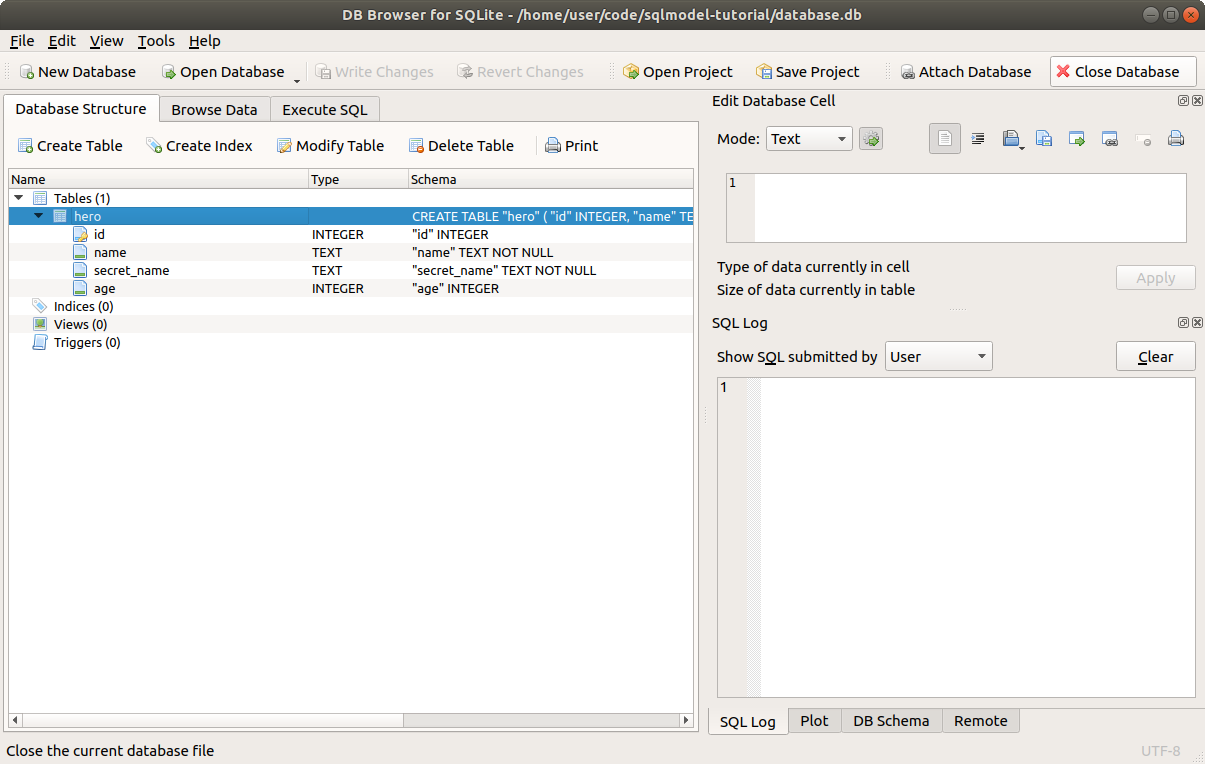The width and height of the screenshot is (1205, 764).
Task: Click the Create Table icon
Action: (x=25, y=146)
